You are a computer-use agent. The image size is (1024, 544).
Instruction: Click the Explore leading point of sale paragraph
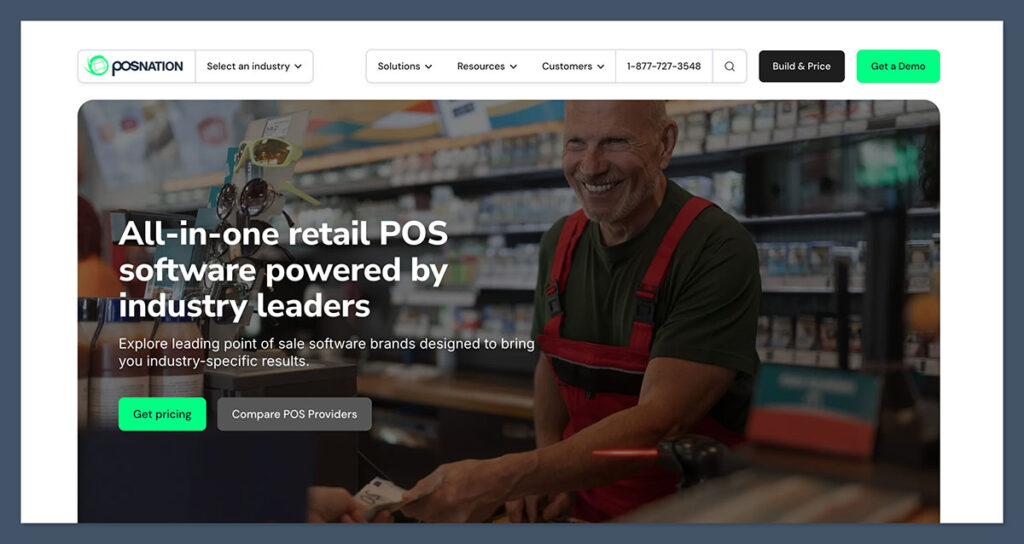click(327, 352)
